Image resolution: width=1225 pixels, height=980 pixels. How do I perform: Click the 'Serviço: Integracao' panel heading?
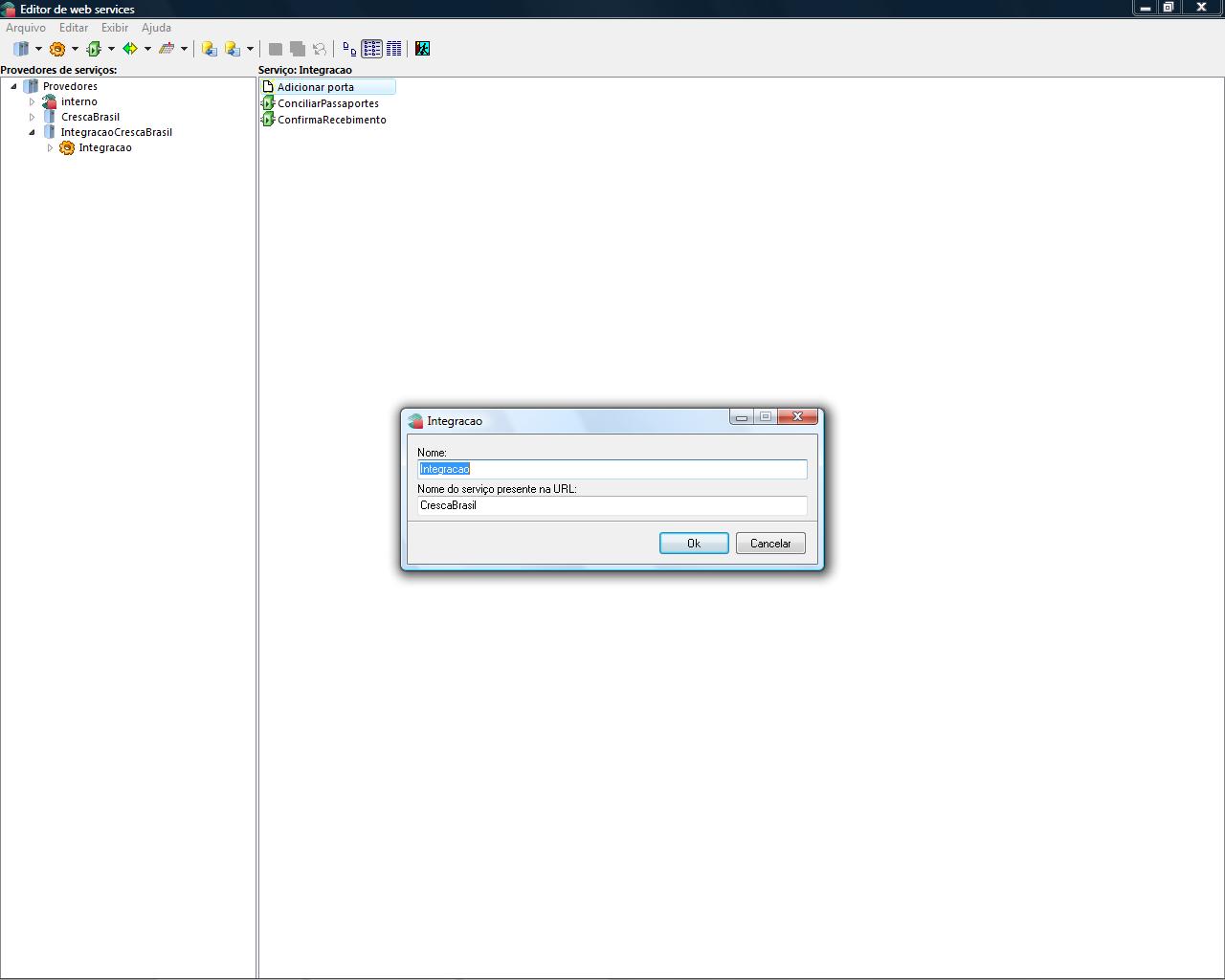point(305,70)
